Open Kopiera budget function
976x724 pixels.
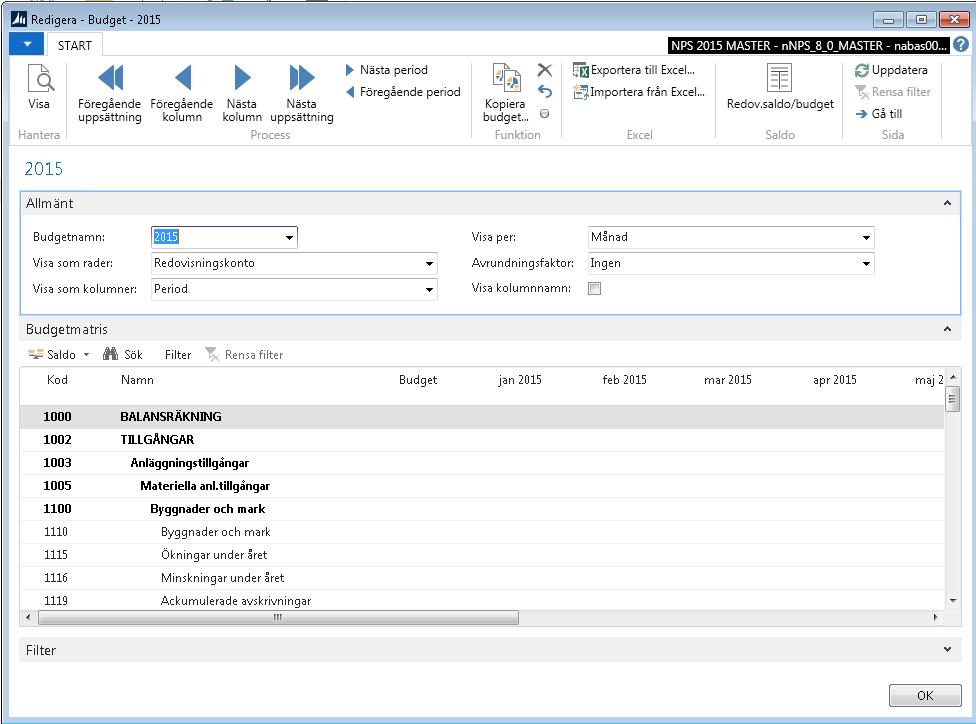(506, 92)
